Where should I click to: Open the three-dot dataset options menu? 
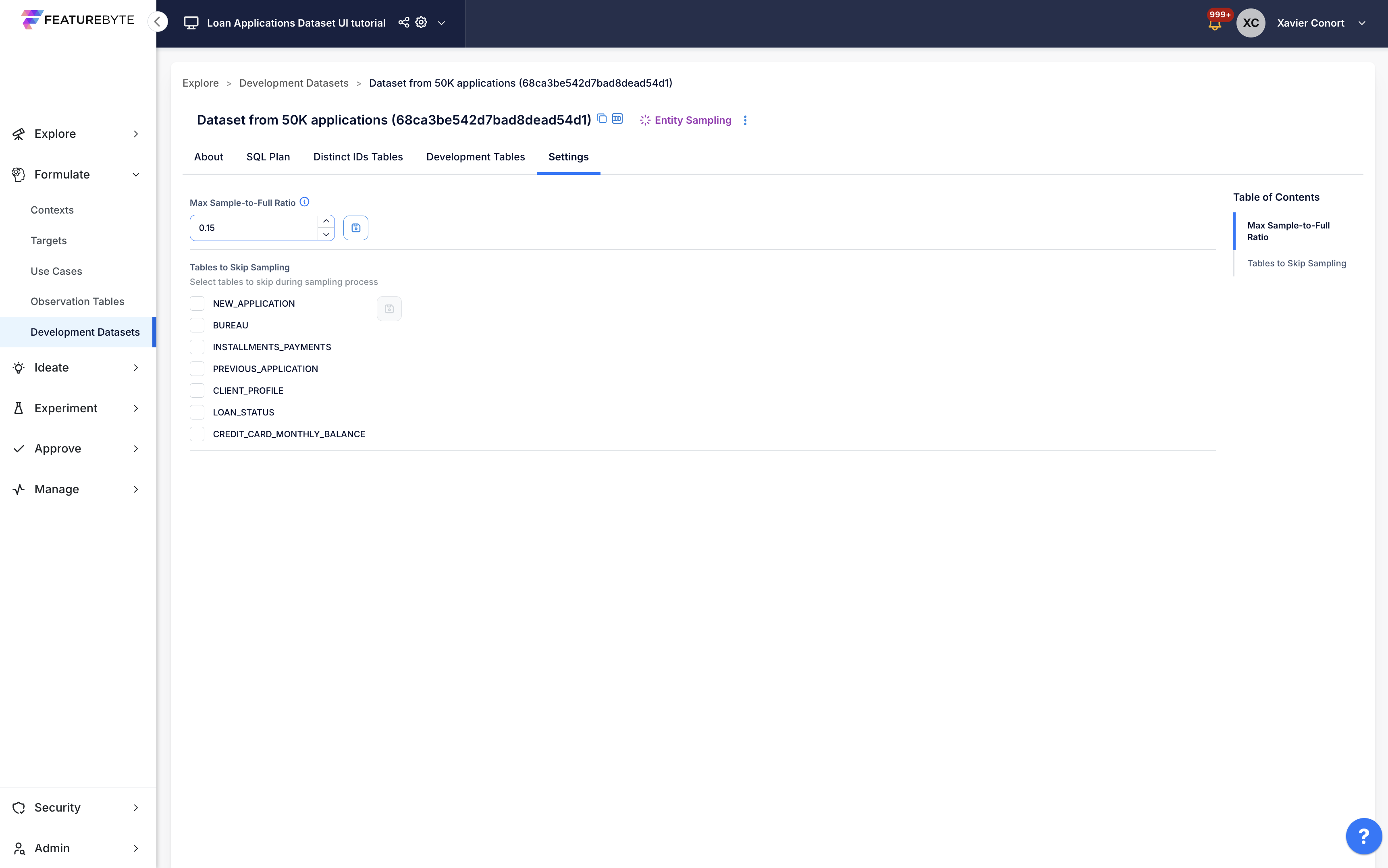click(745, 120)
